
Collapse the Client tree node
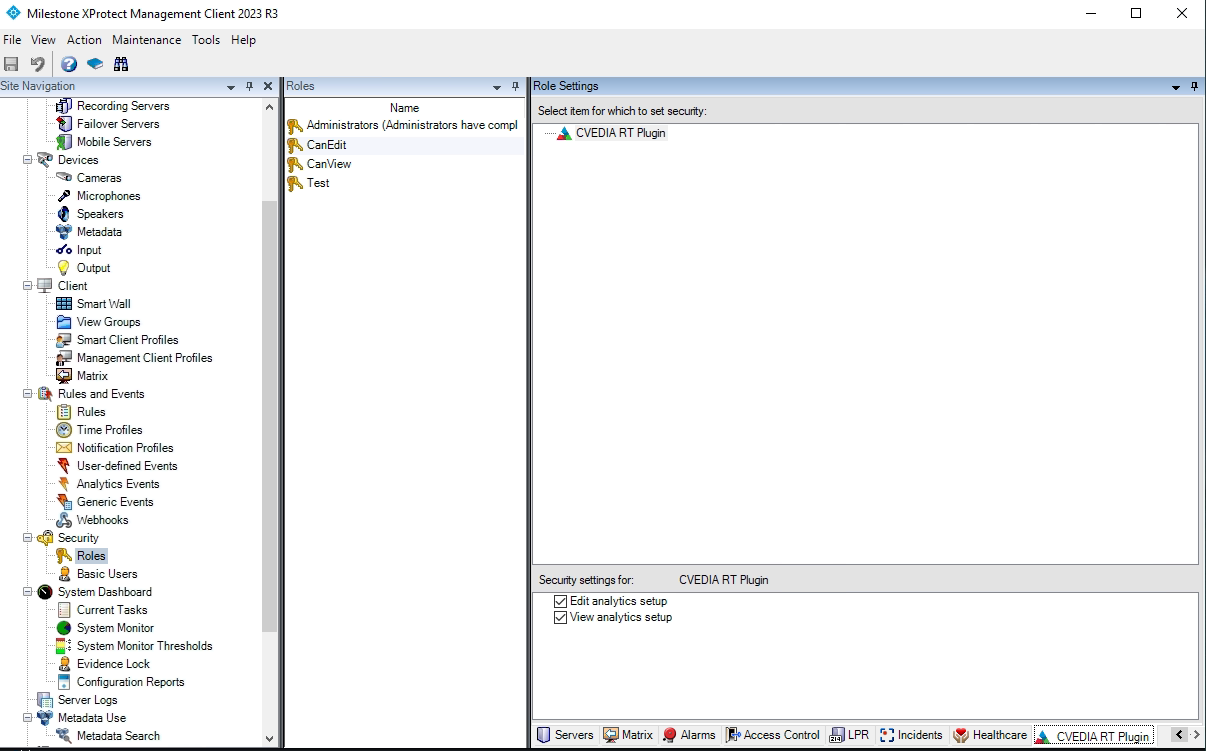click(28, 286)
